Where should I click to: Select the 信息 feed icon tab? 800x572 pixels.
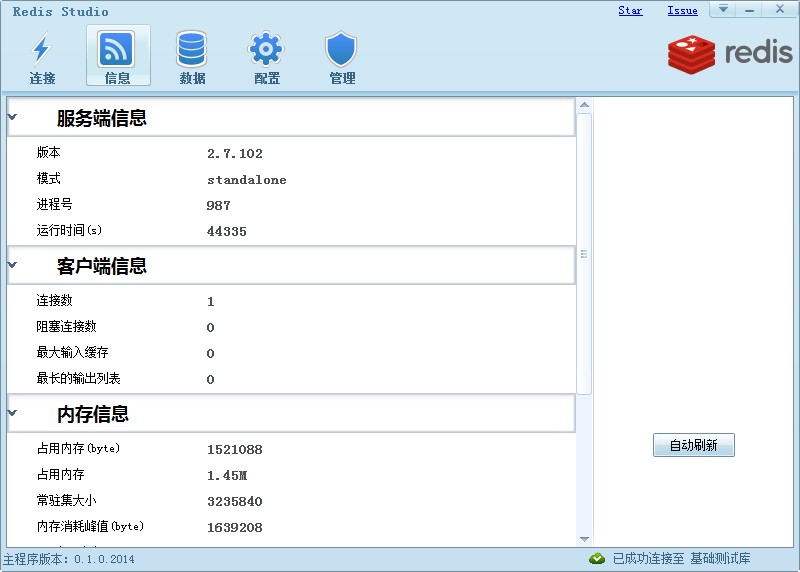coord(118,56)
